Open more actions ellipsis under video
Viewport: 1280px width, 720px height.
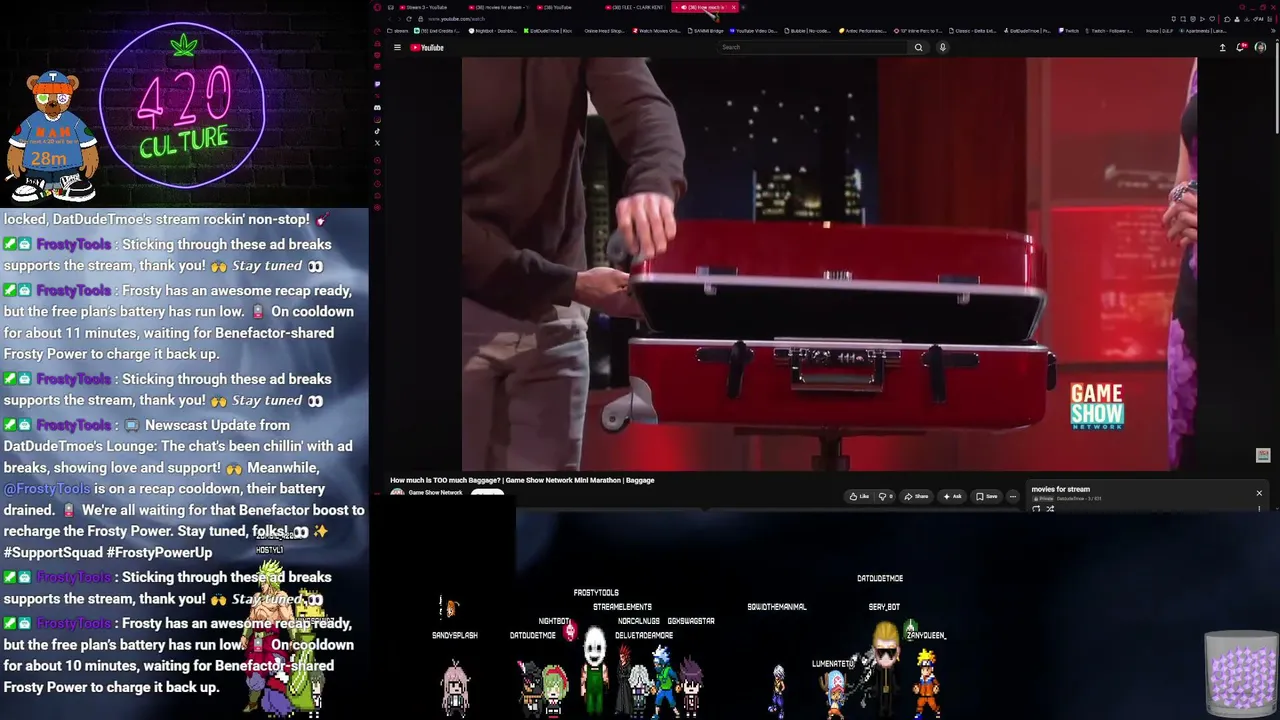click(x=1012, y=496)
